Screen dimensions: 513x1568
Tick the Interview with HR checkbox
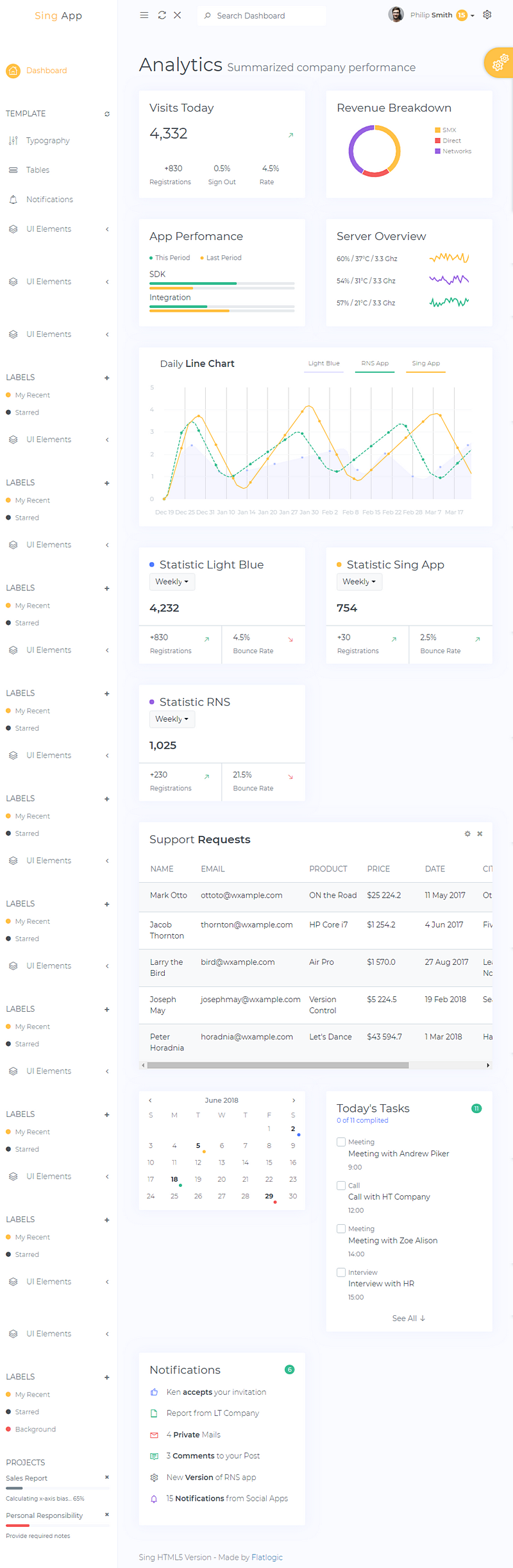pos(341,1272)
